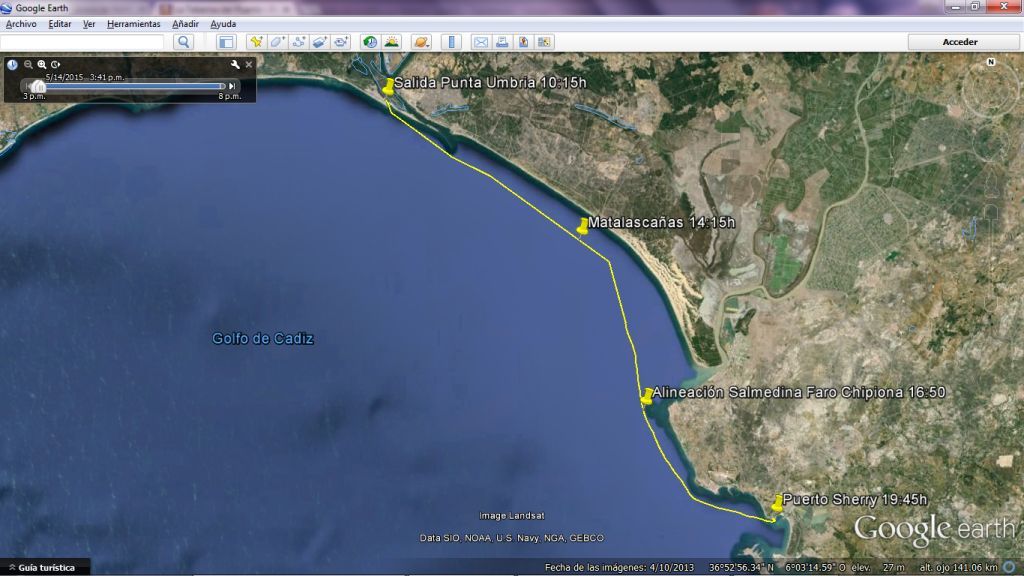Record a tour with the camera icon
The height and width of the screenshot is (576, 1024).
point(341,42)
